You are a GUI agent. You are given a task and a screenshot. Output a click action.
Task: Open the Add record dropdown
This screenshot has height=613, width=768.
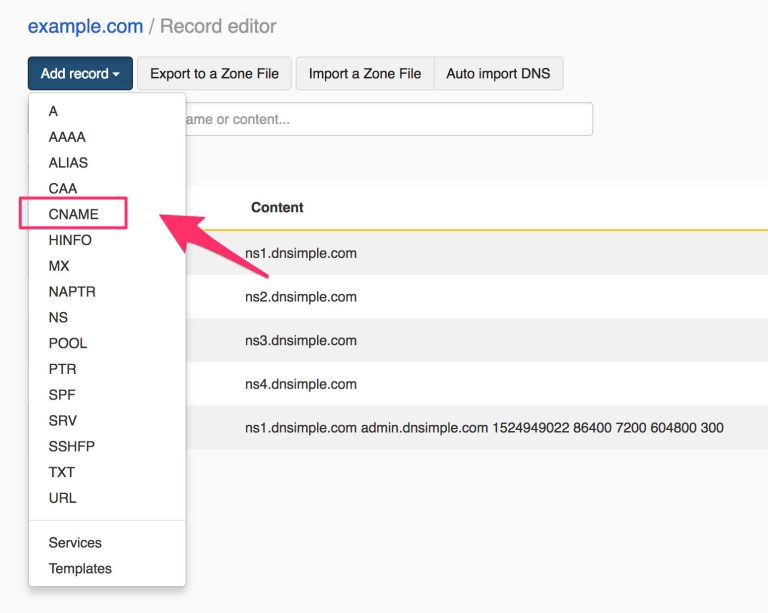click(x=80, y=74)
